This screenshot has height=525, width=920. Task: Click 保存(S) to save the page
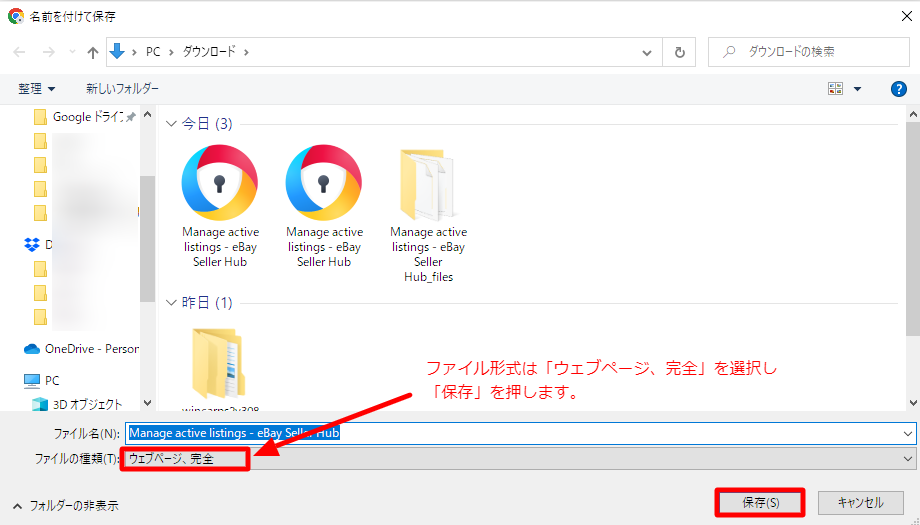[760, 503]
